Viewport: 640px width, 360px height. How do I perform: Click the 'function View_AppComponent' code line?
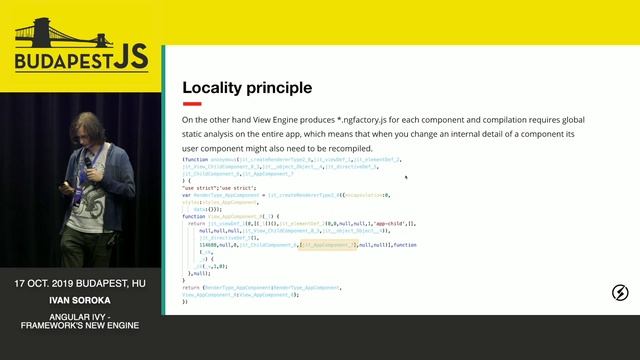[231, 216]
